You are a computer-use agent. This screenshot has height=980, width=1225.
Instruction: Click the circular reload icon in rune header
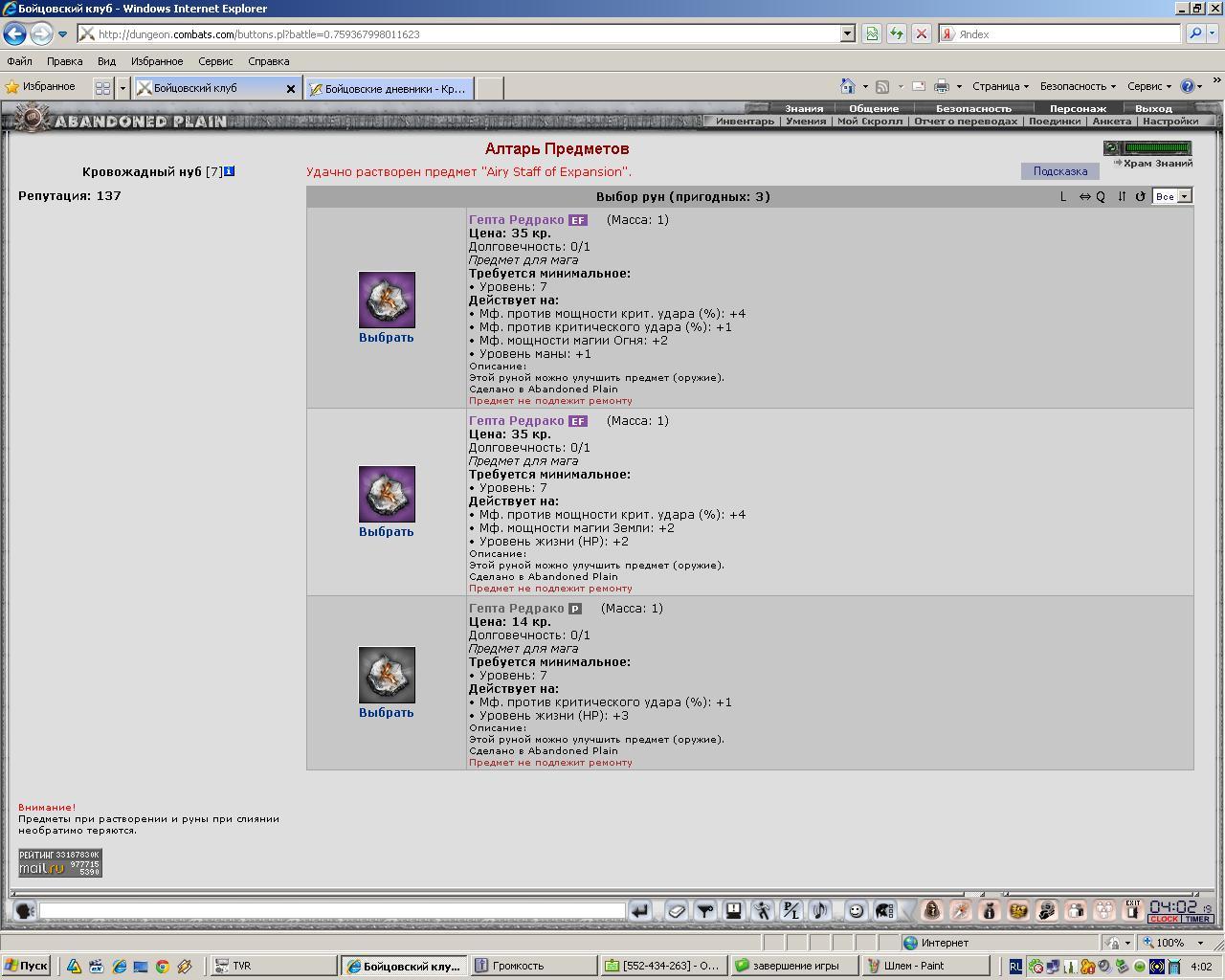click(1140, 196)
